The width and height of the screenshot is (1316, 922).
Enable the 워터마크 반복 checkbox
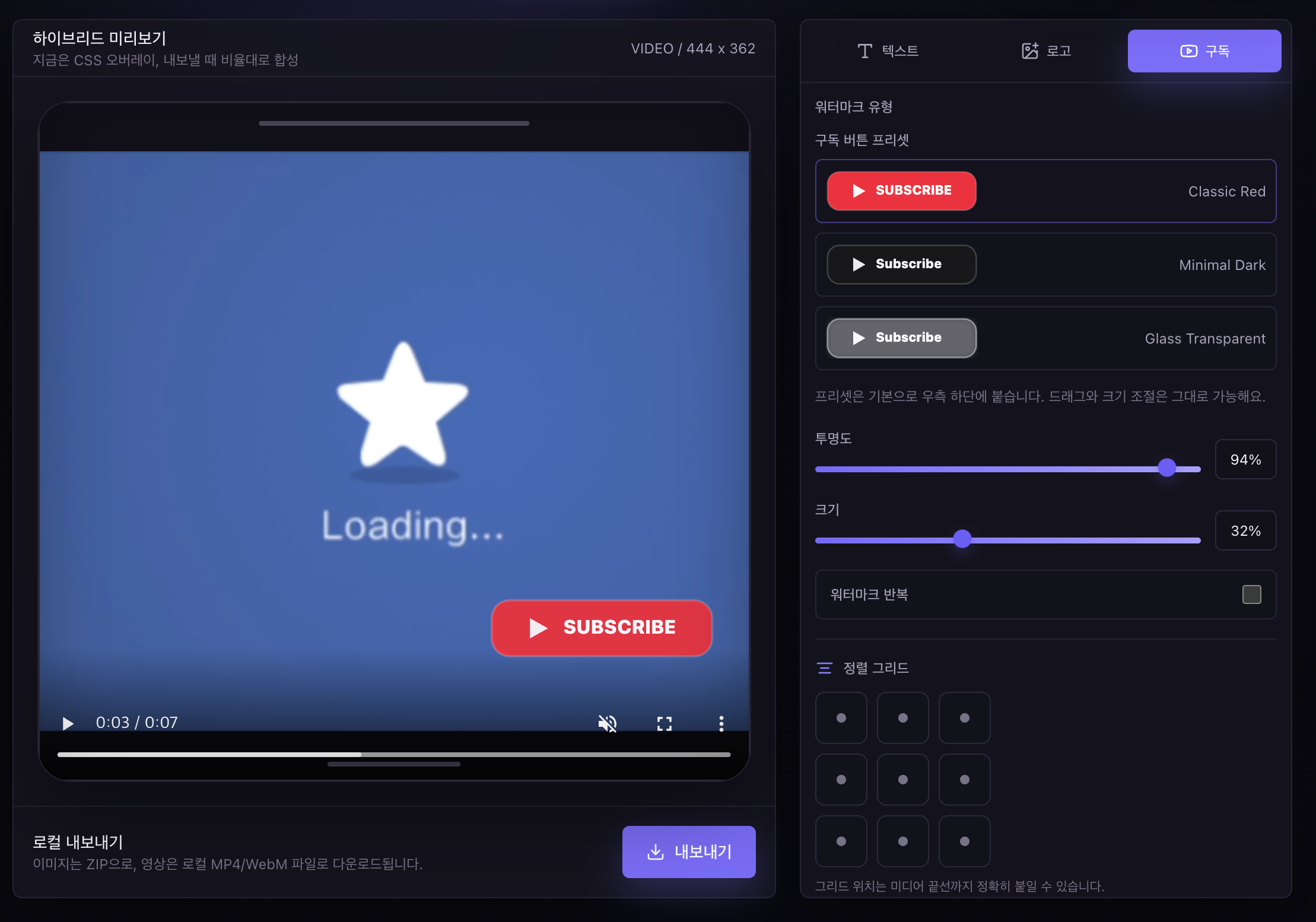1252,594
